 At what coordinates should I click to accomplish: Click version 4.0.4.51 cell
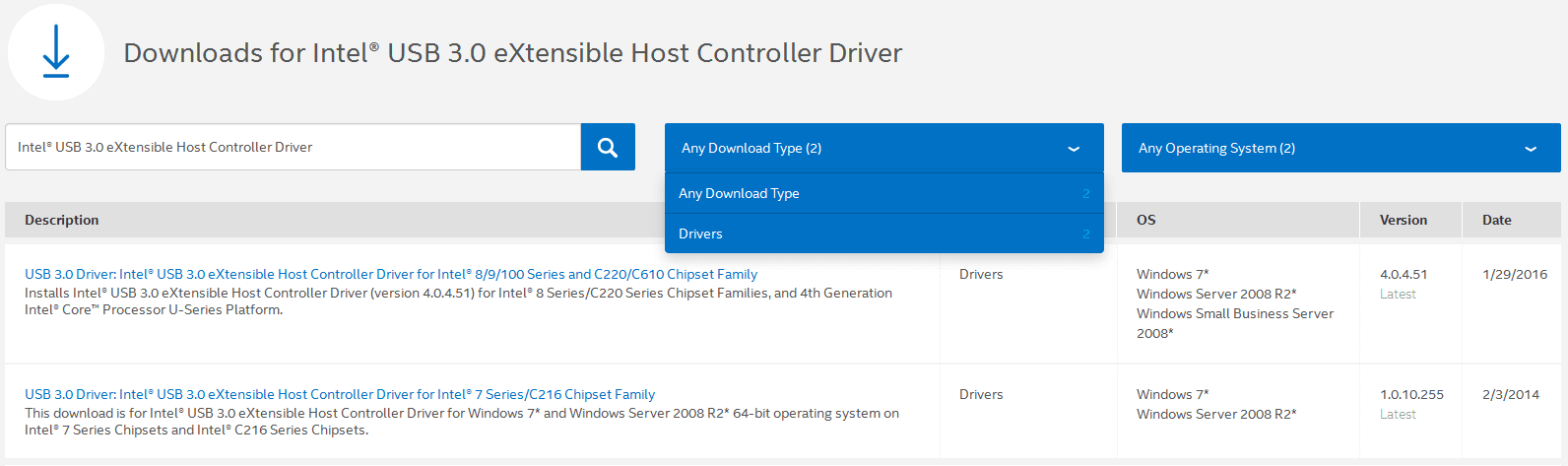1404,274
